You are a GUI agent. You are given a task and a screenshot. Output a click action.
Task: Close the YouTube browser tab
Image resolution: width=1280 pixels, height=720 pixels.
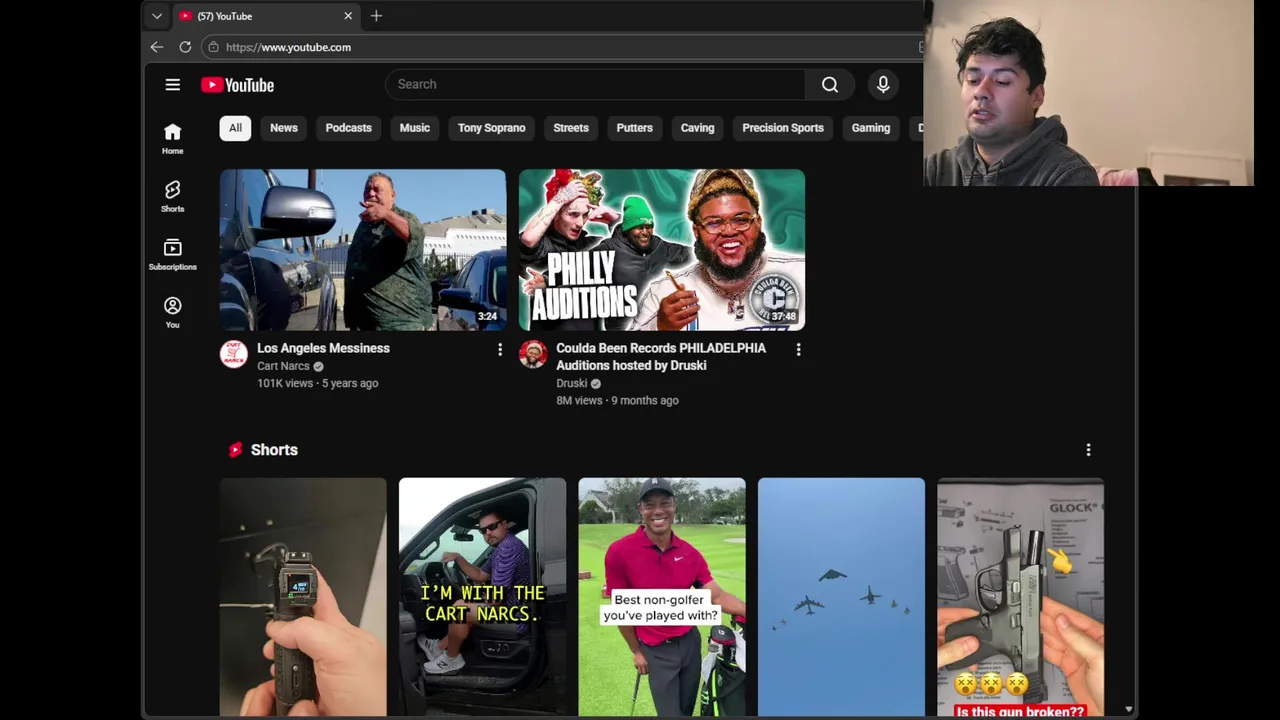click(348, 16)
